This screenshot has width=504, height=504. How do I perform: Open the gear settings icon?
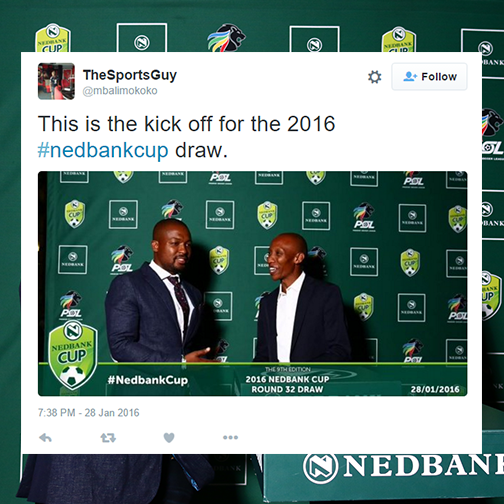click(x=374, y=77)
